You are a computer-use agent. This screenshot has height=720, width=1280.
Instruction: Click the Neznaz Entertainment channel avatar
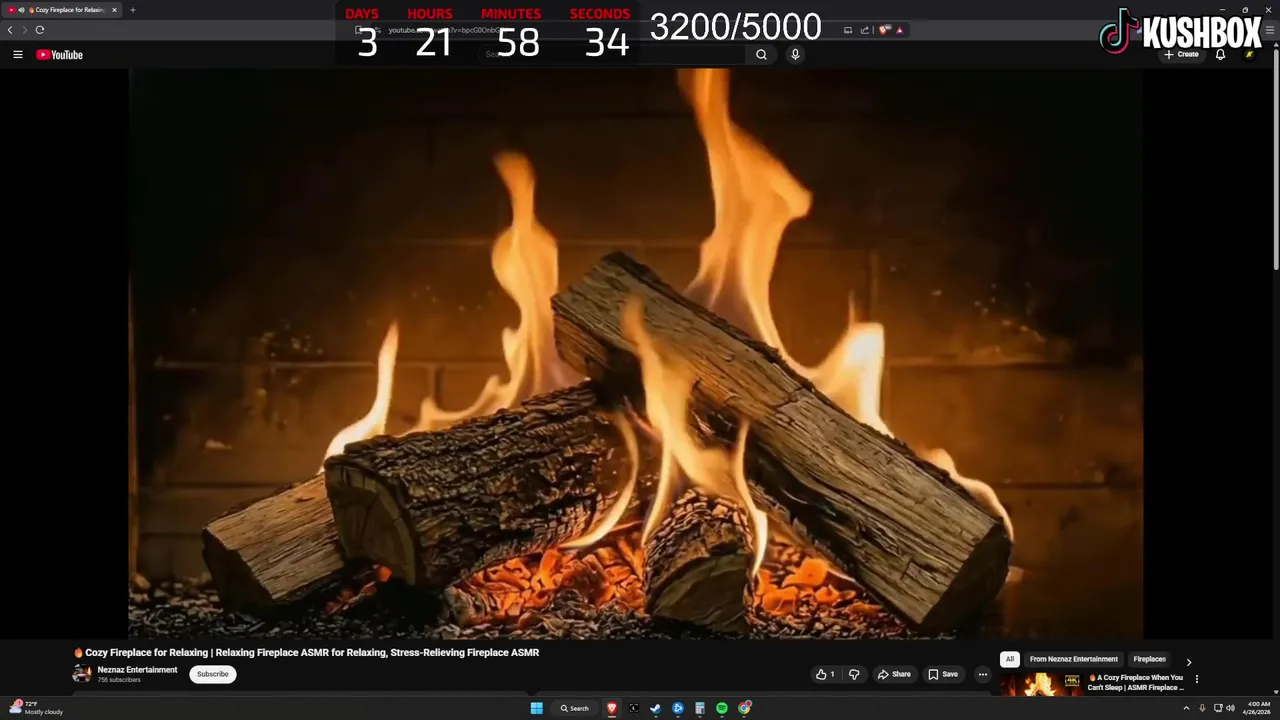(82, 674)
